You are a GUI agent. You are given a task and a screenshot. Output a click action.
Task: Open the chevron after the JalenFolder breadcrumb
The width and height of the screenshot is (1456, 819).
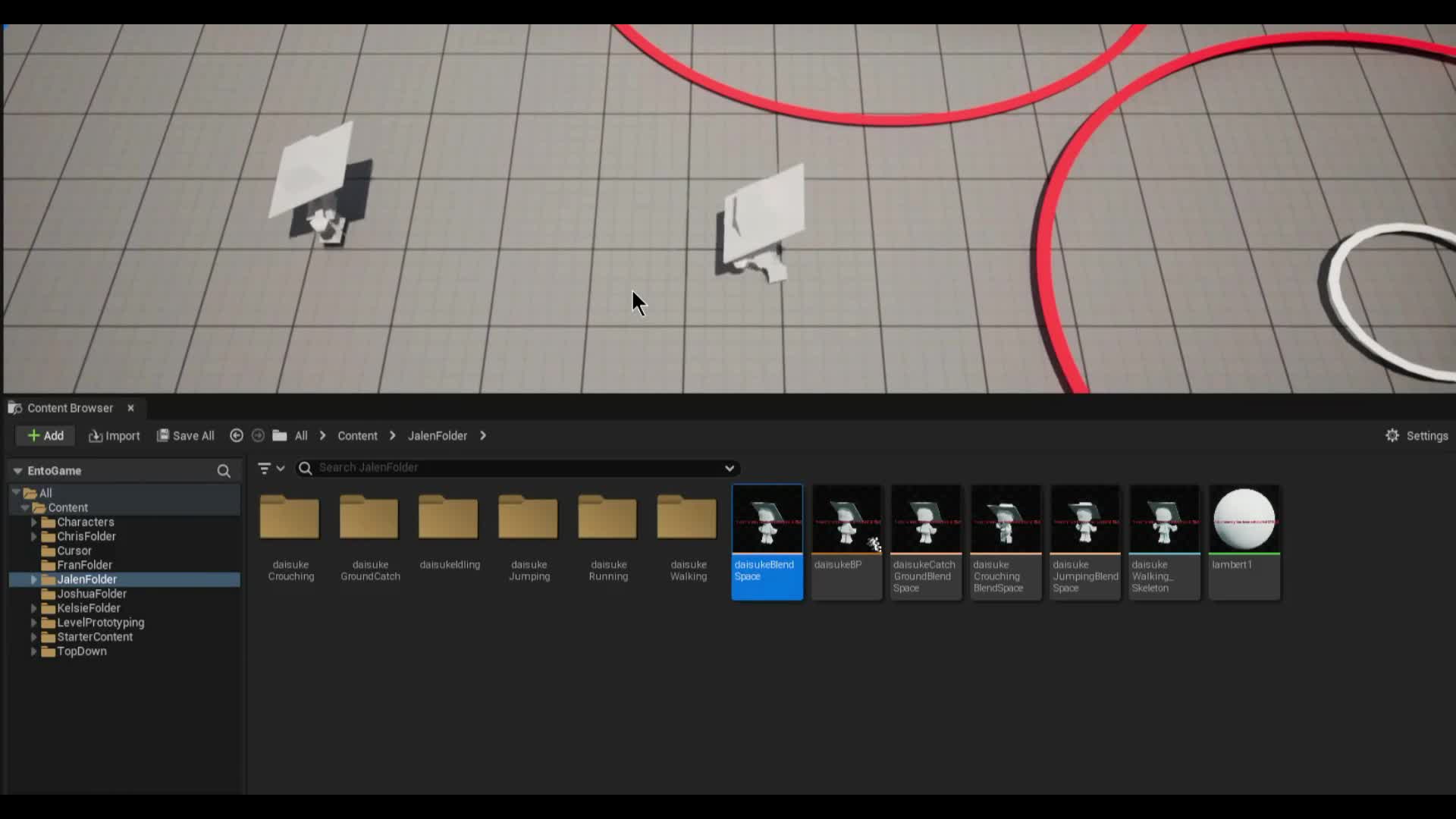point(483,435)
